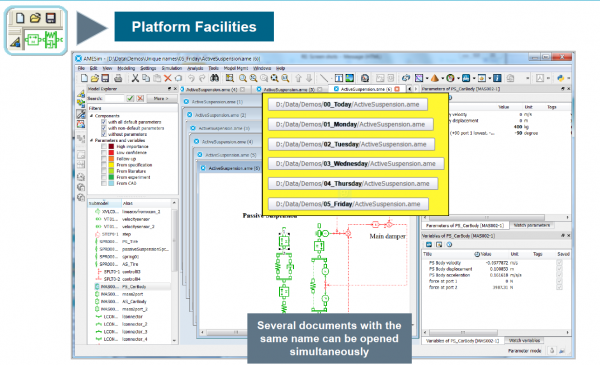Click the Cut scissors icon
The height and width of the screenshot is (365, 600).
[135, 78]
